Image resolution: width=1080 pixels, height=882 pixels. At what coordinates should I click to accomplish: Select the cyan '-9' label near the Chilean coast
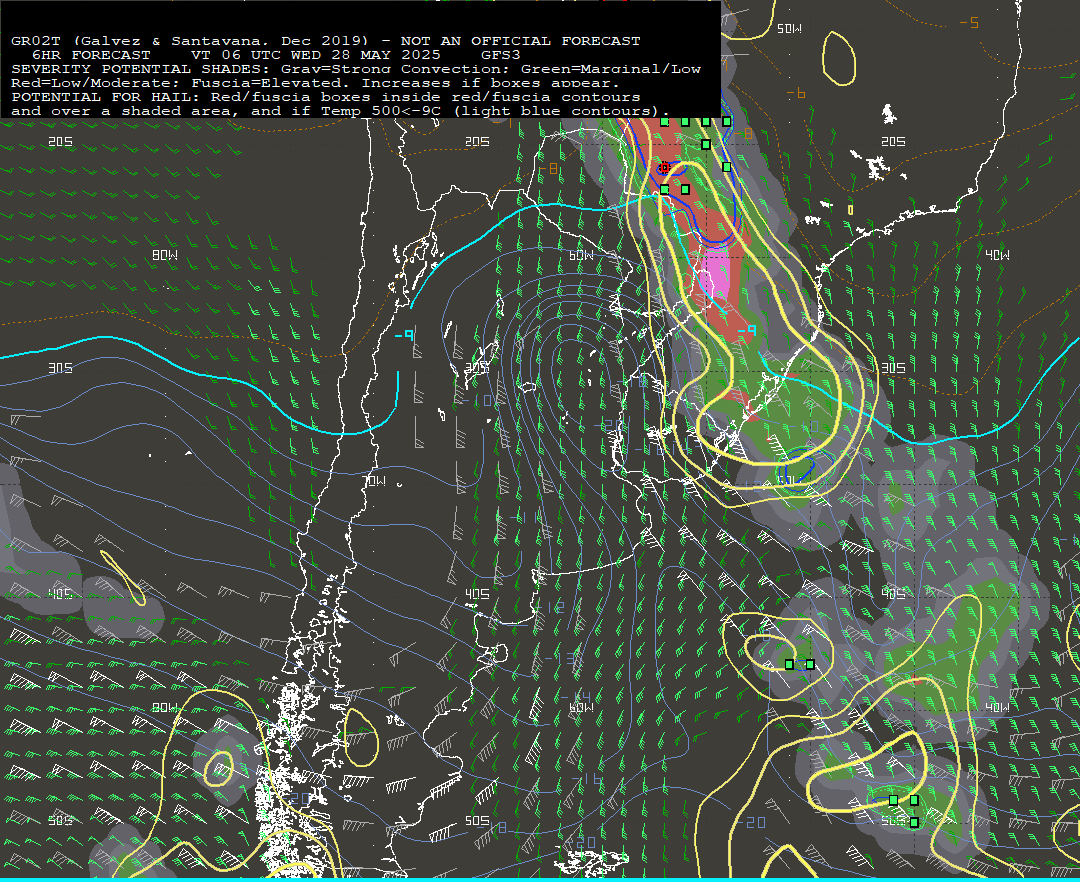pyautogui.click(x=404, y=335)
